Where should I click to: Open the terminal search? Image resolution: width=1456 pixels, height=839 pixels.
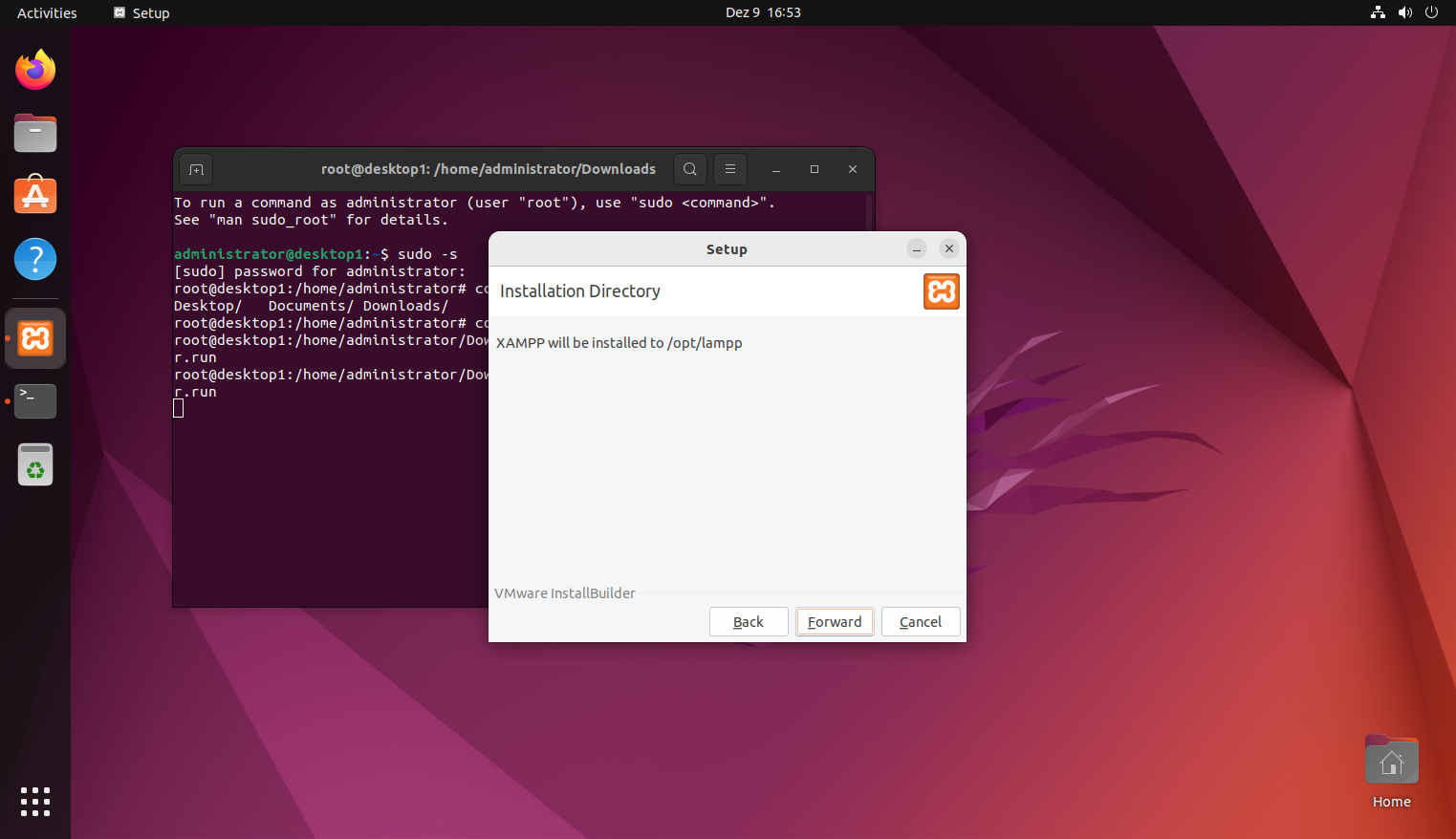pyautogui.click(x=690, y=169)
